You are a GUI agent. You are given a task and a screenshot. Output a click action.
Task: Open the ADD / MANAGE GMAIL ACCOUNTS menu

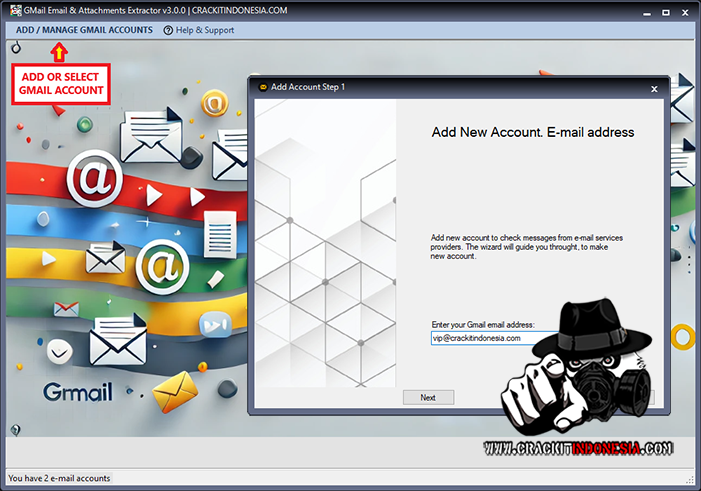(x=84, y=30)
